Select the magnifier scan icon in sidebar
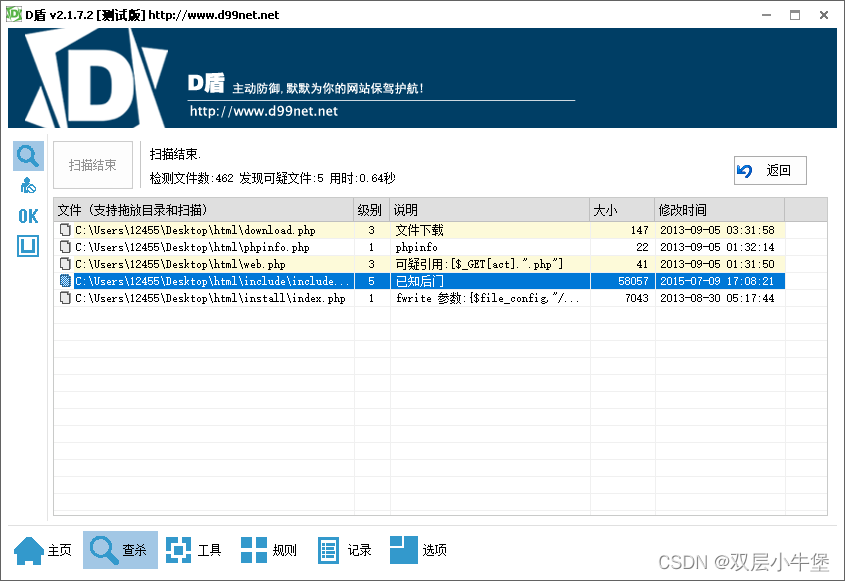The width and height of the screenshot is (845, 581). point(28,155)
